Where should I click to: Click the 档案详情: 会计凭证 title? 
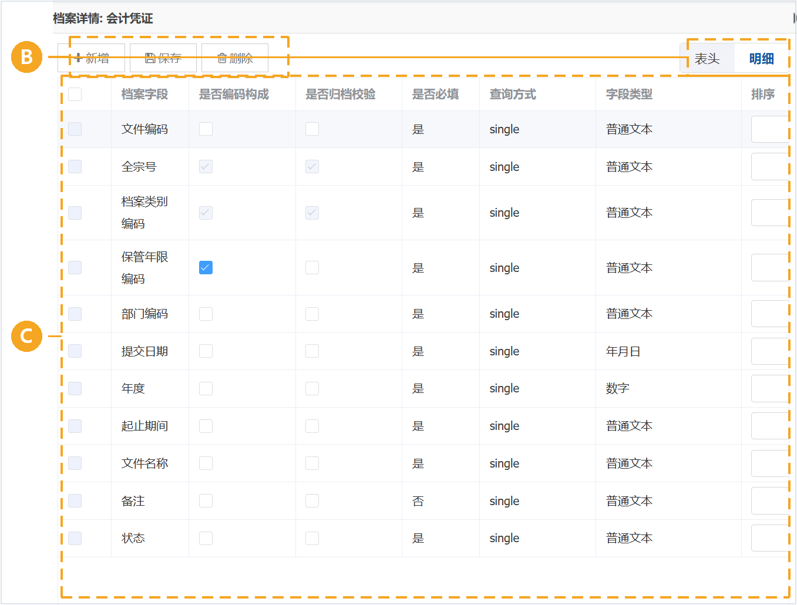click(x=103, y=19)
